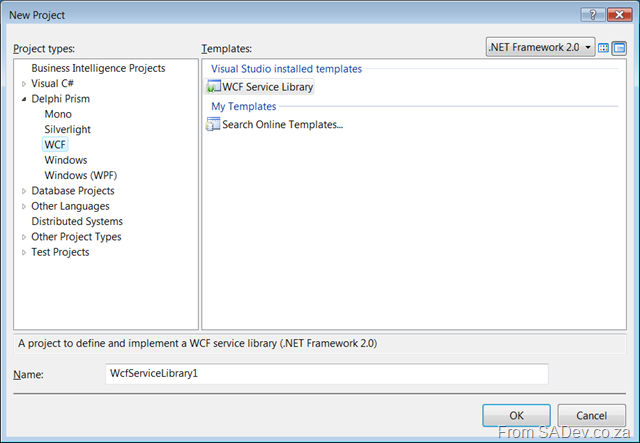Expand the Other Project Types node

pyautogui.click(x=24, y=237)
